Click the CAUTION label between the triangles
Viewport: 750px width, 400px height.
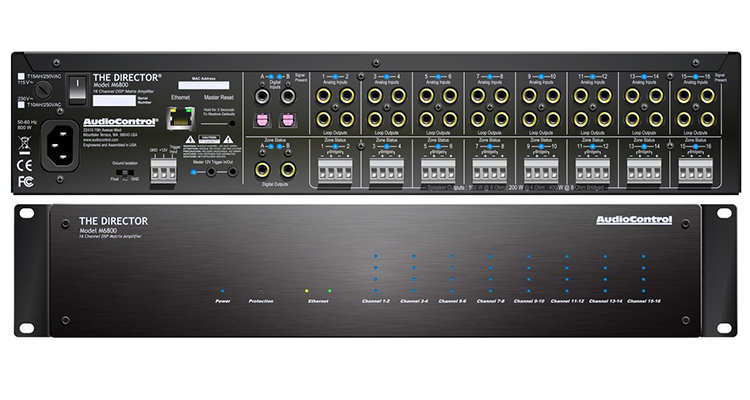pos(209,139)
